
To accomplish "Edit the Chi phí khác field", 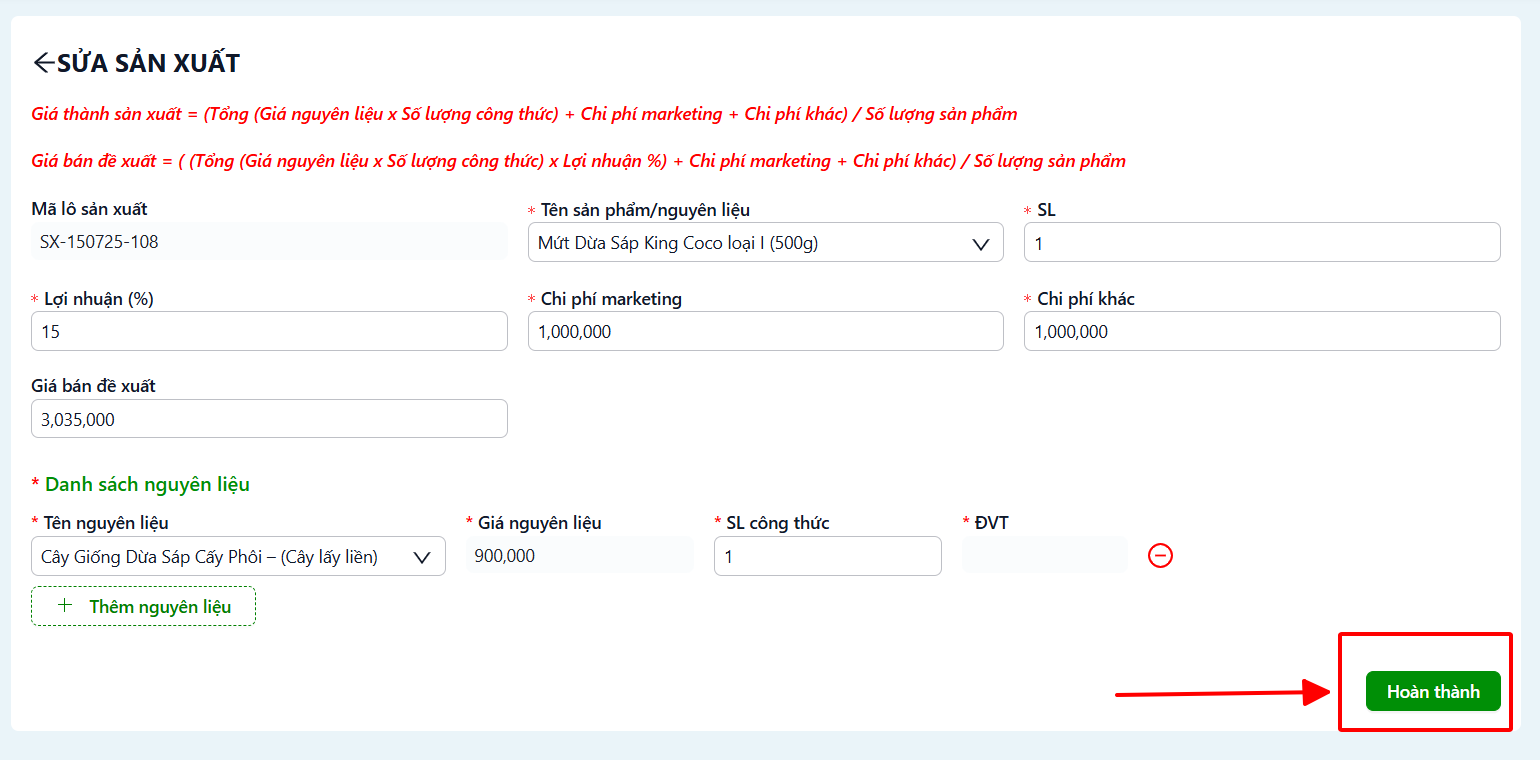I will coord(1262,331).
